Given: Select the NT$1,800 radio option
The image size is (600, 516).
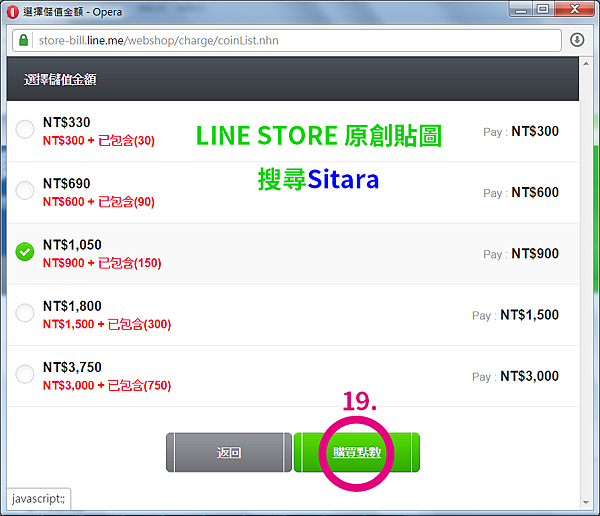Looking at the screenshot, I should [x=25, y=313].
